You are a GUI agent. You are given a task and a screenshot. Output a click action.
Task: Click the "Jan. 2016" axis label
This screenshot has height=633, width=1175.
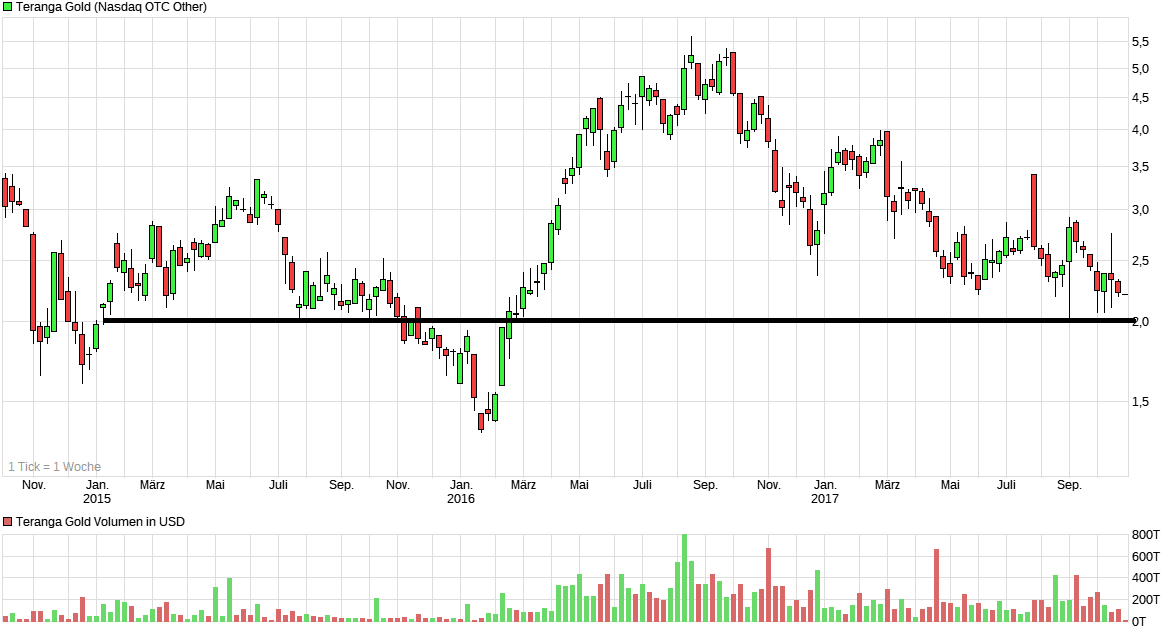(x=463, y=490)
